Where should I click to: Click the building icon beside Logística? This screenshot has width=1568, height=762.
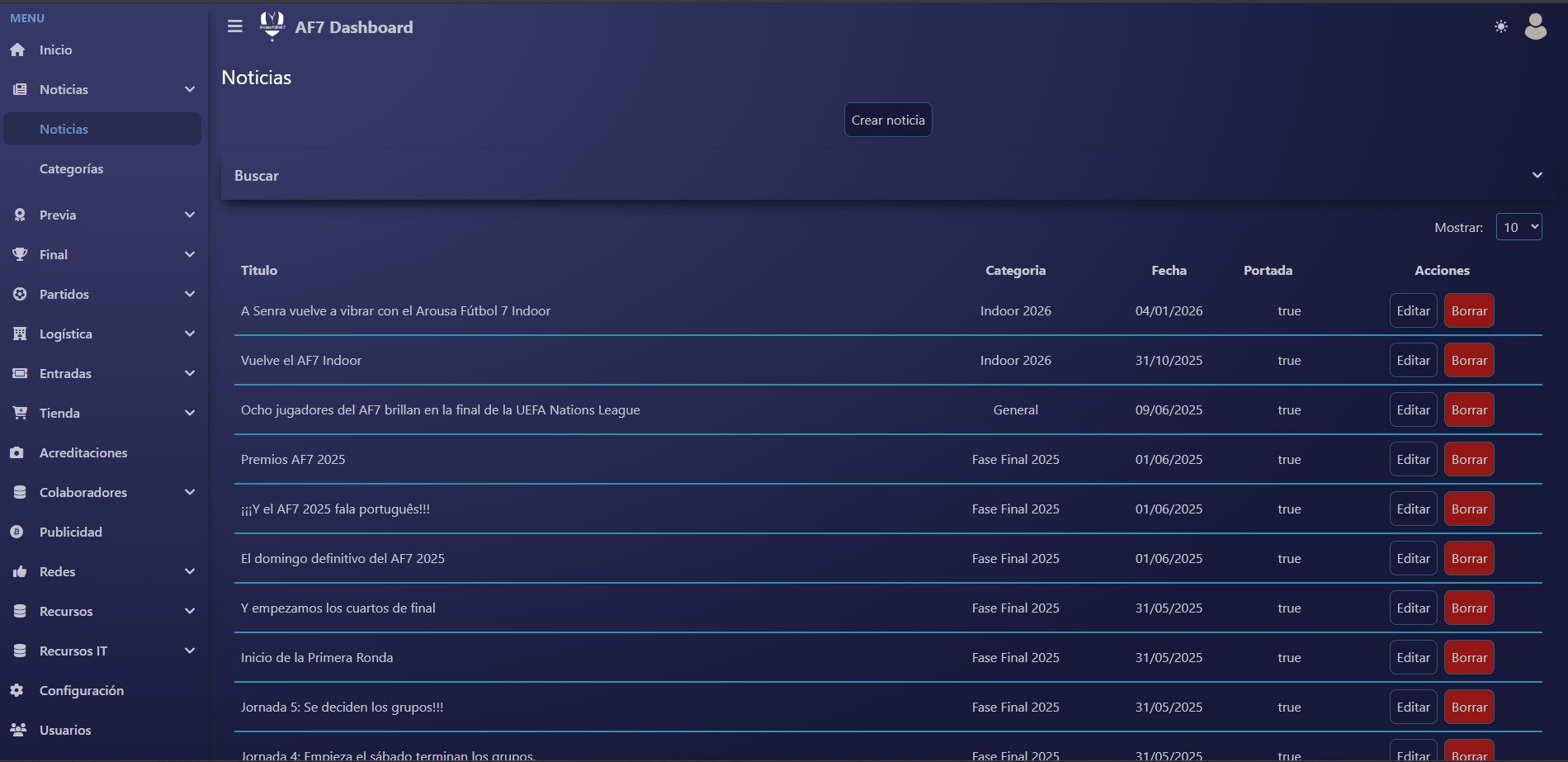tap(20, 334)
